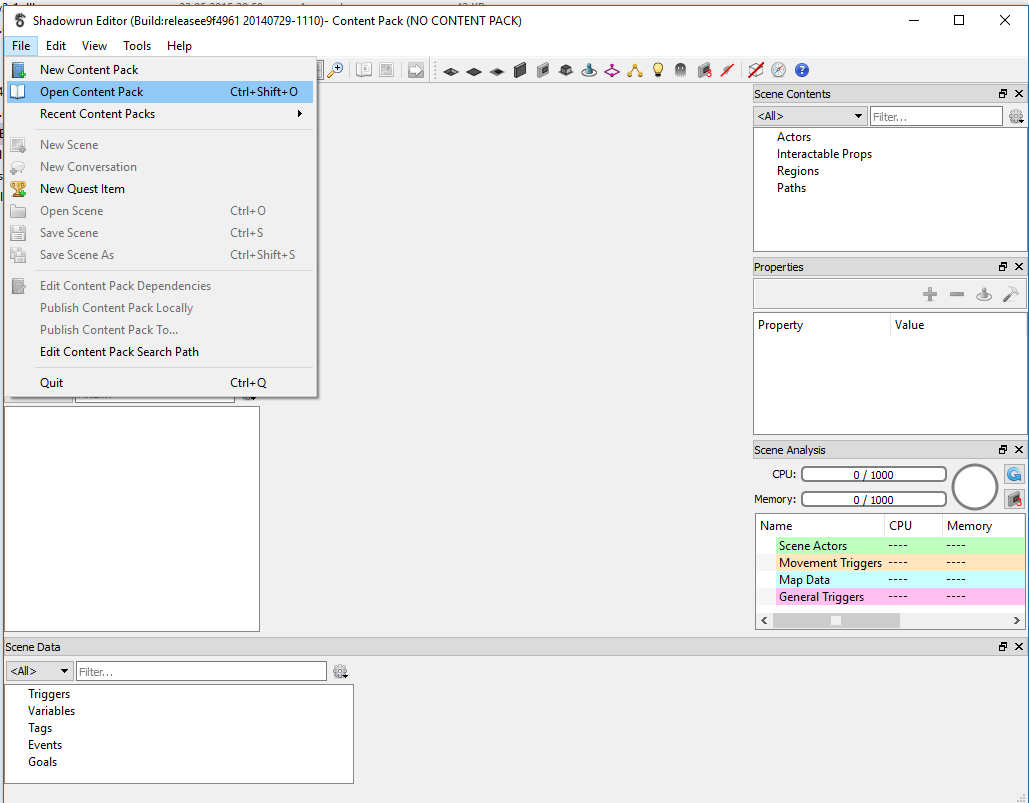Open help with the blue question mark icon
The height and width of the screenshot is (803, 1029).
(x=802, y=70)
